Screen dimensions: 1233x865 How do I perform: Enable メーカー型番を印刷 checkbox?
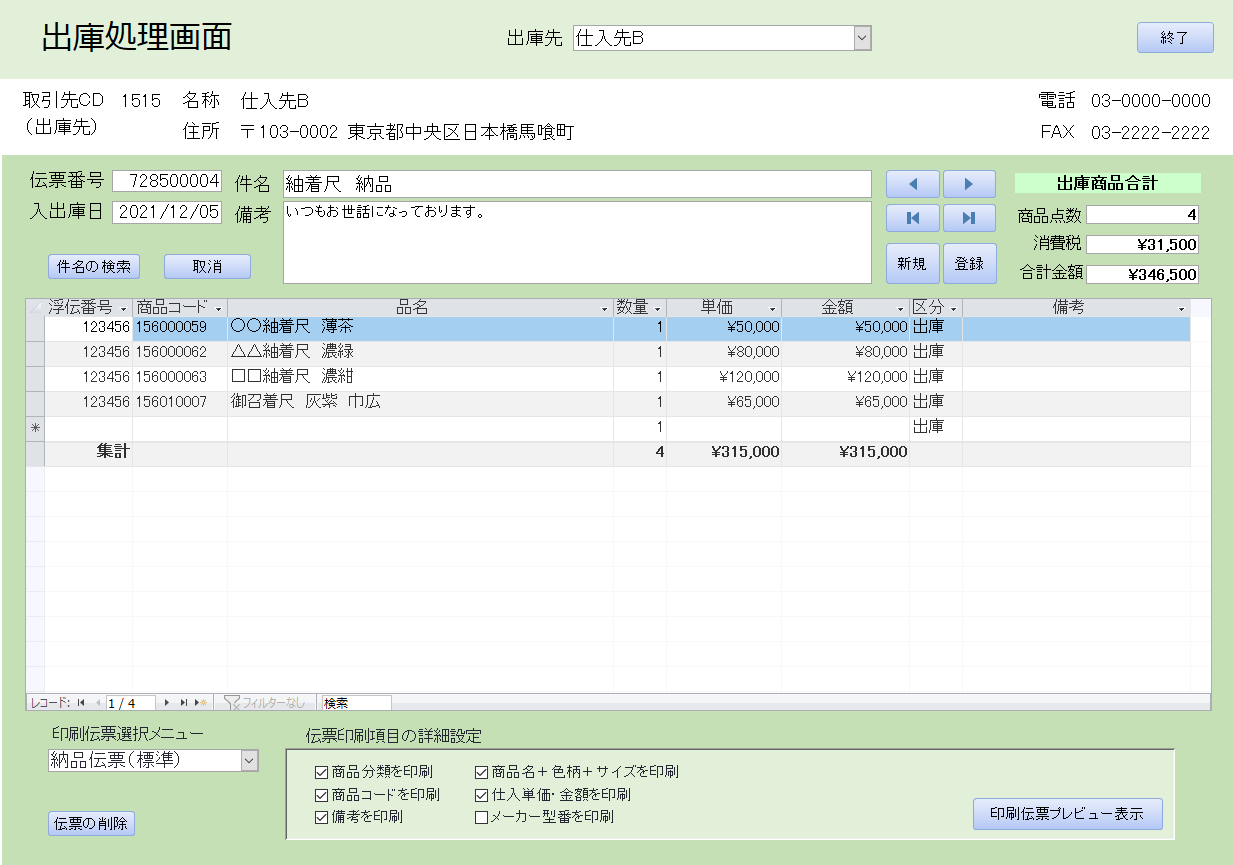click(481, 817)
